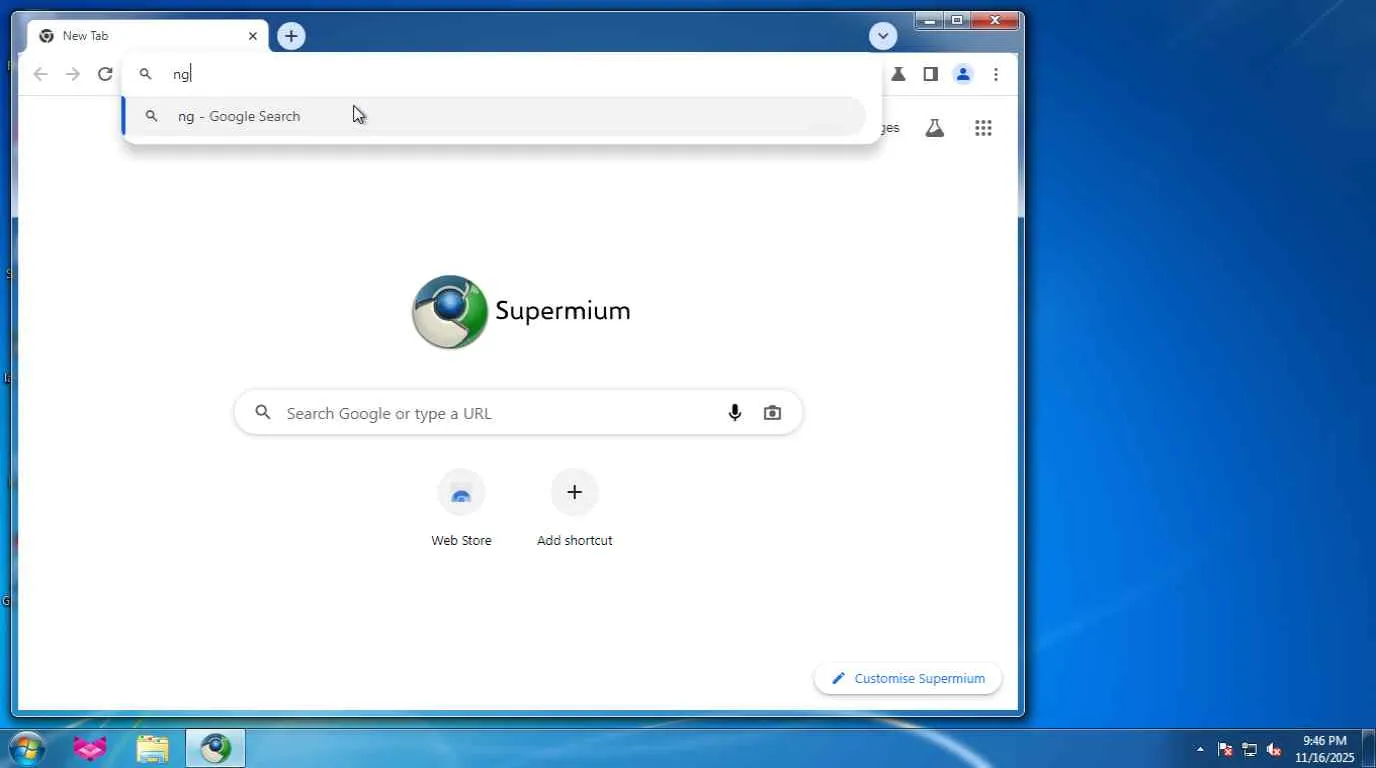1376x768 pixels.
Task: Click Add shortcut
Action: pos(575,509)
